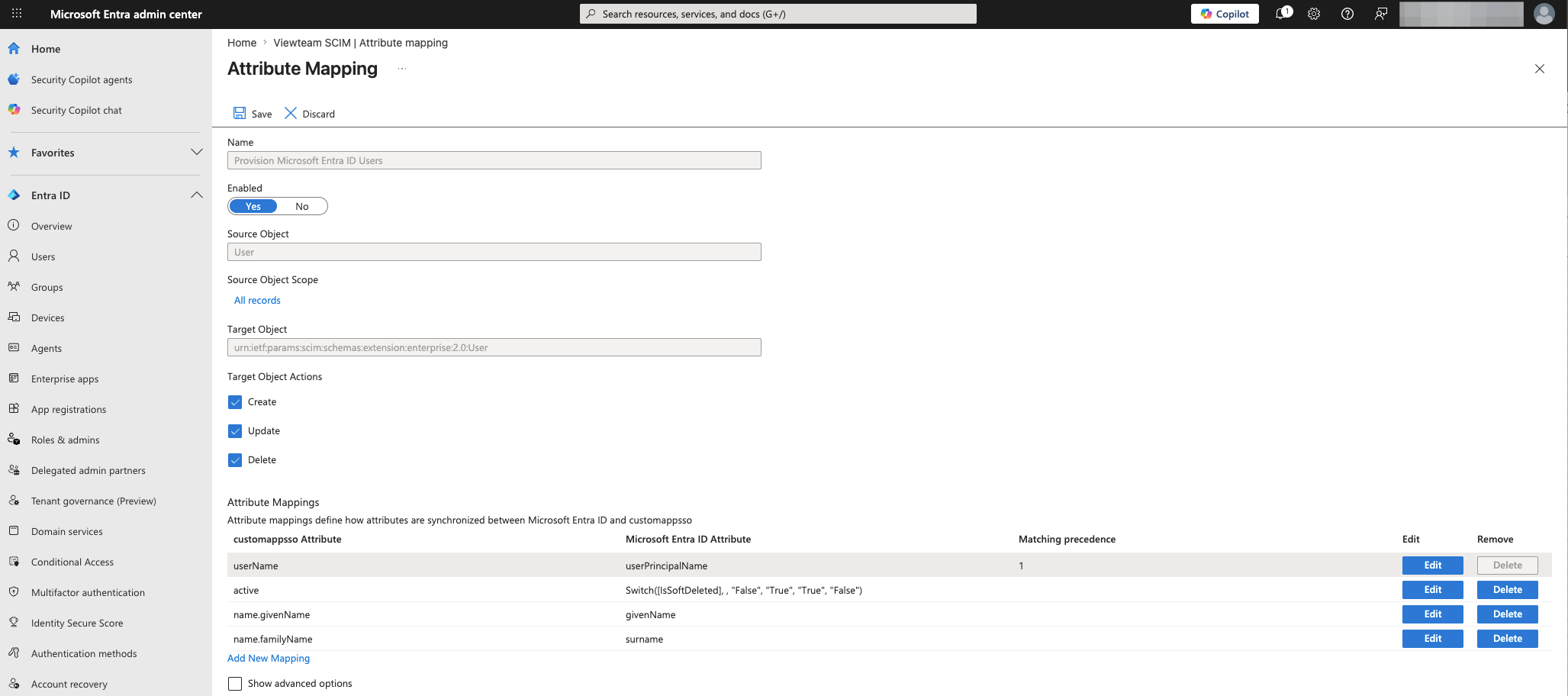Open the settings gear icon
Screen dimensions: 1568x696
(x=1314, y=14)
